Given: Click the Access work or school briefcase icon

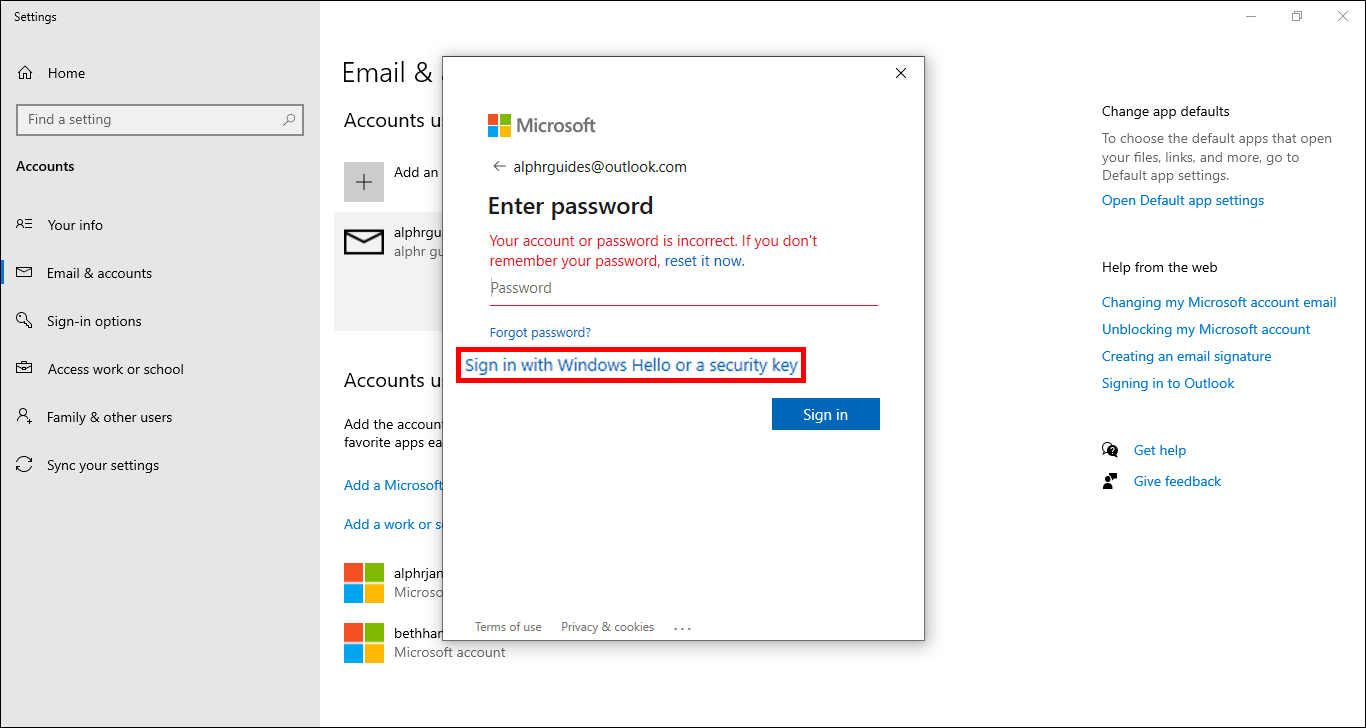Looking at the screenshot, I should (x=25, y=368).
